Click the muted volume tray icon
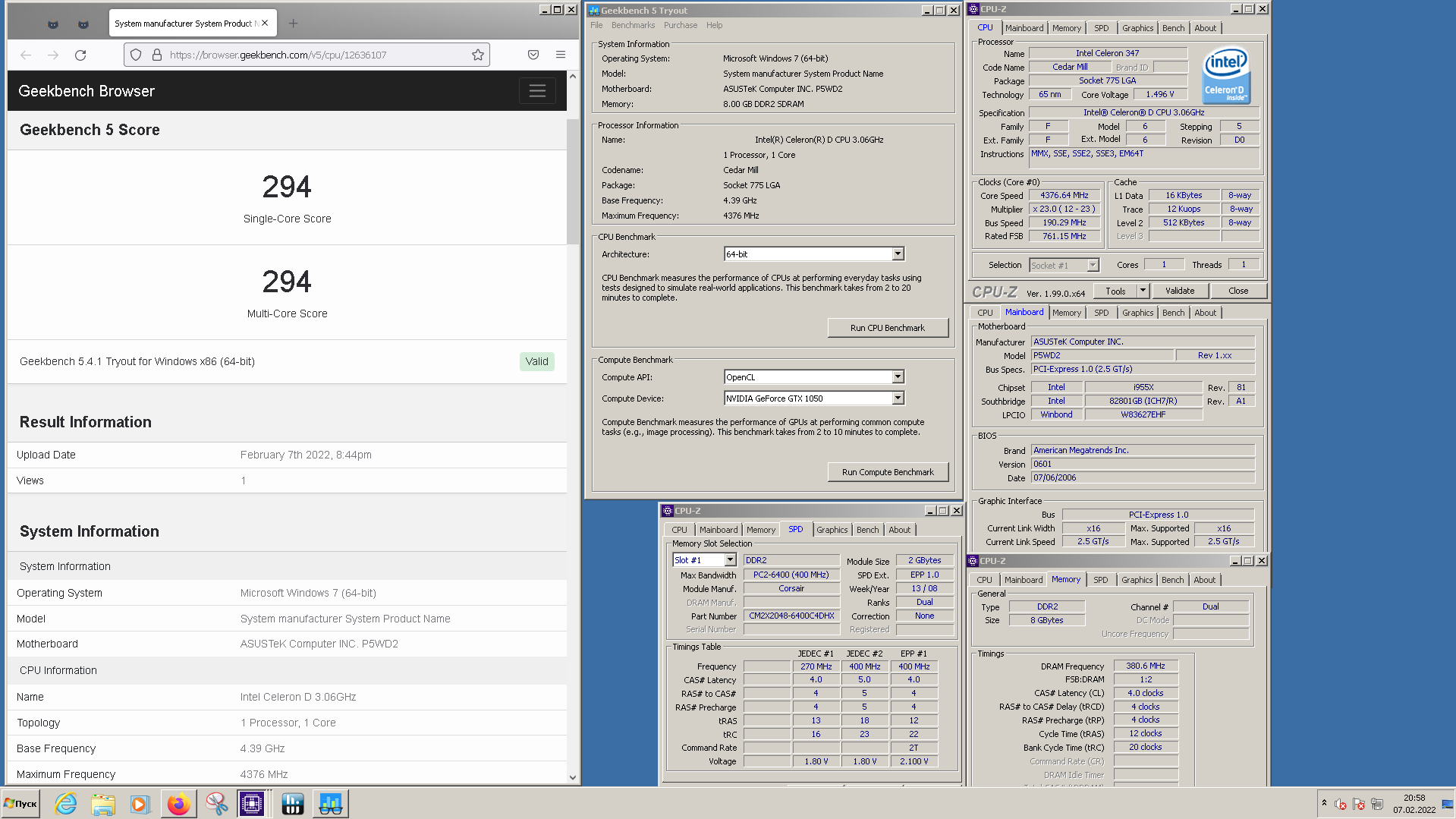Screen dimensions: 1456x819 tap(1341, 804)
